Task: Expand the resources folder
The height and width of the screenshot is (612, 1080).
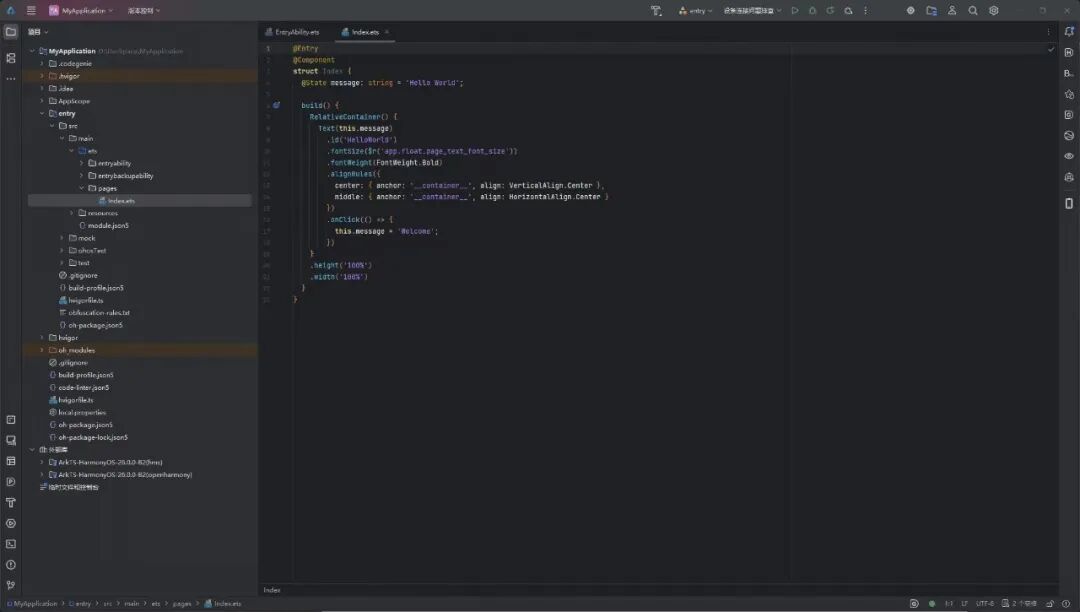Action: tap(72, 213)
